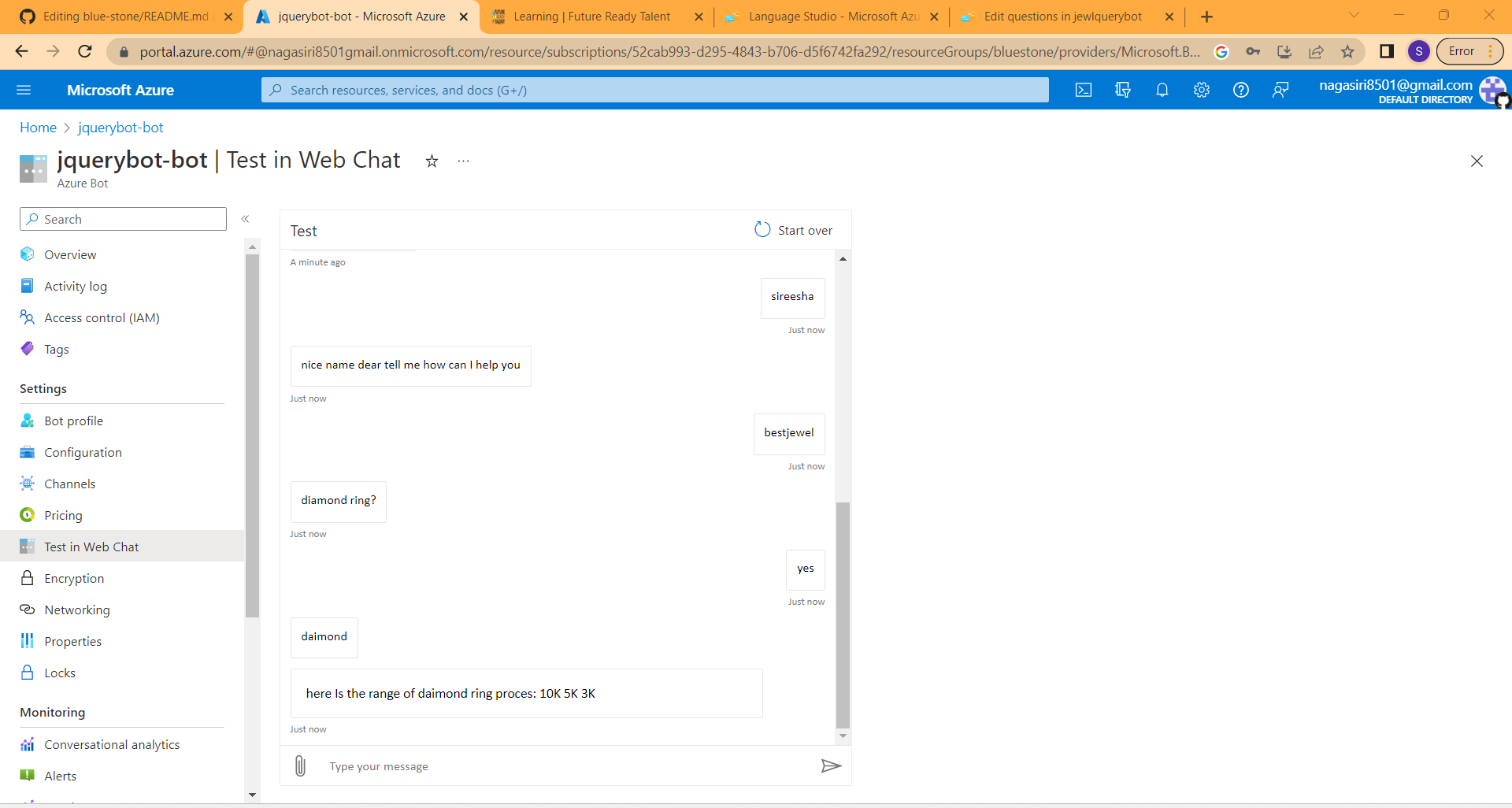Open a new browser tab
Viewport: 1512px width, 808px height.
1206,17
